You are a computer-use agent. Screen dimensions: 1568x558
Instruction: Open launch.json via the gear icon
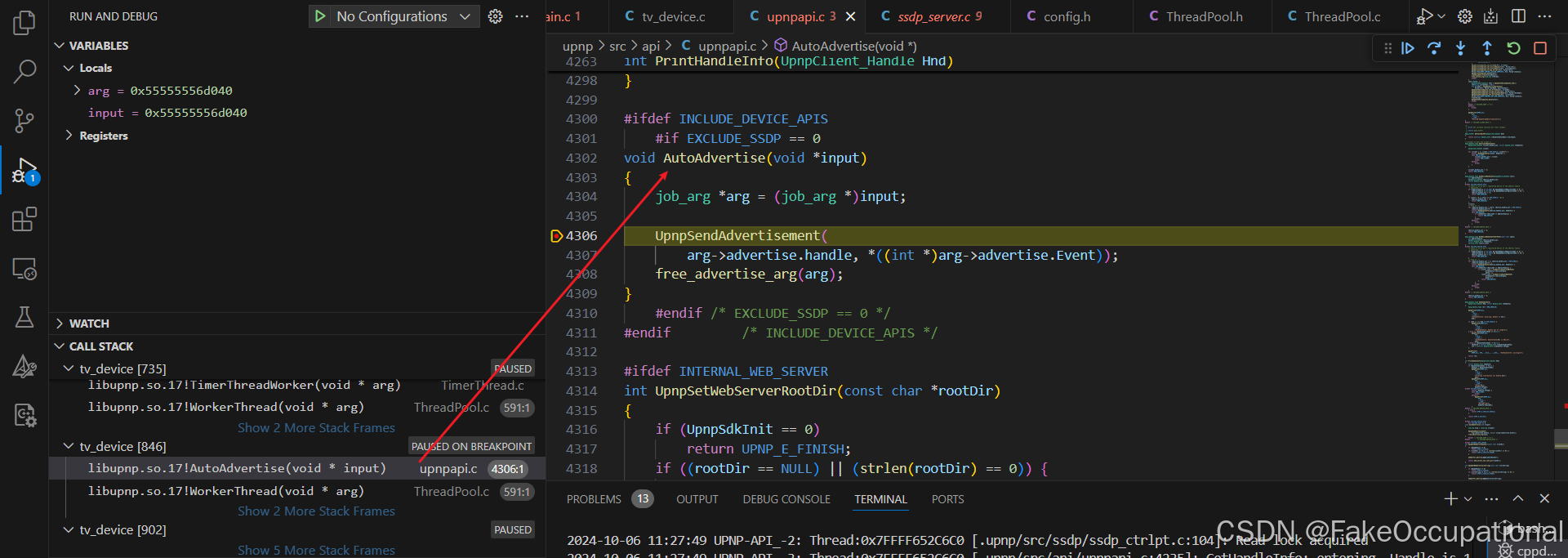click(x=495, y=16)
